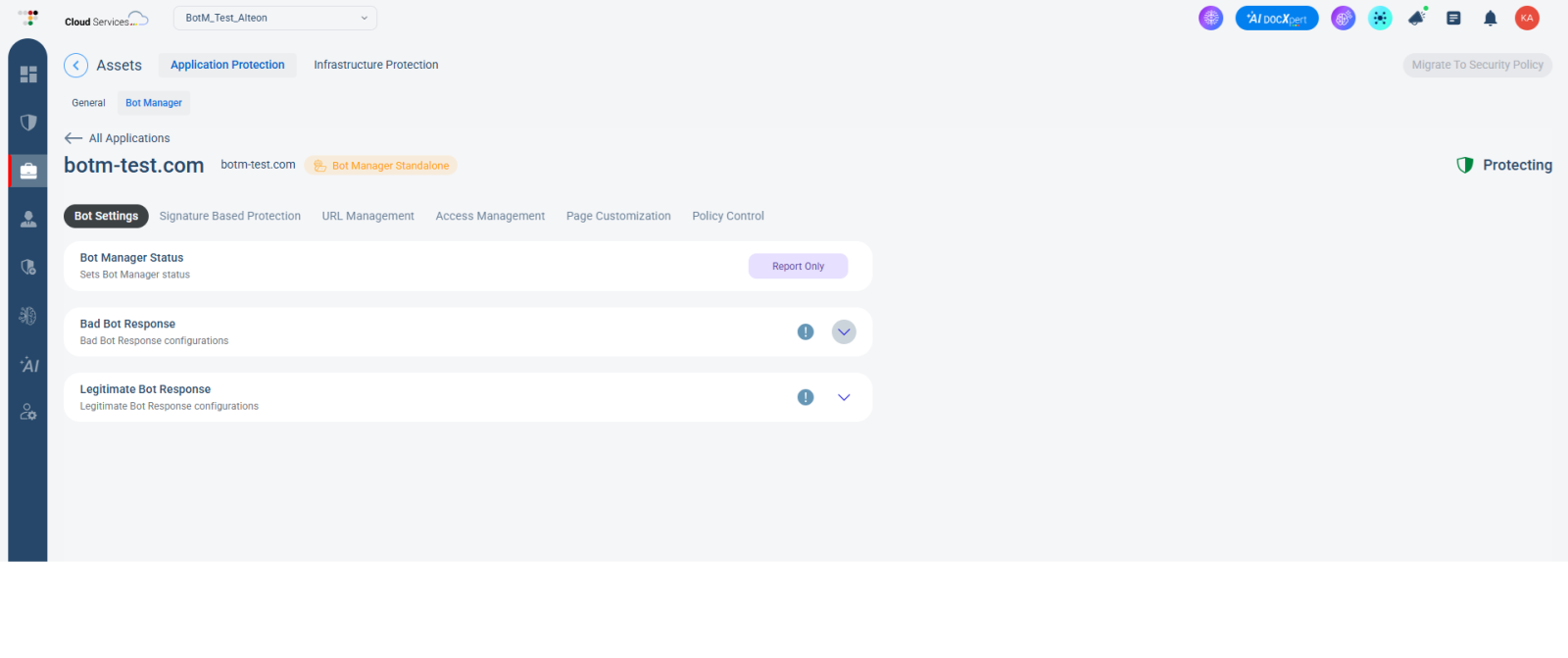Open the cyan network nodes icon
This screenshot has height=658, width=1568.
(1380, 18)
